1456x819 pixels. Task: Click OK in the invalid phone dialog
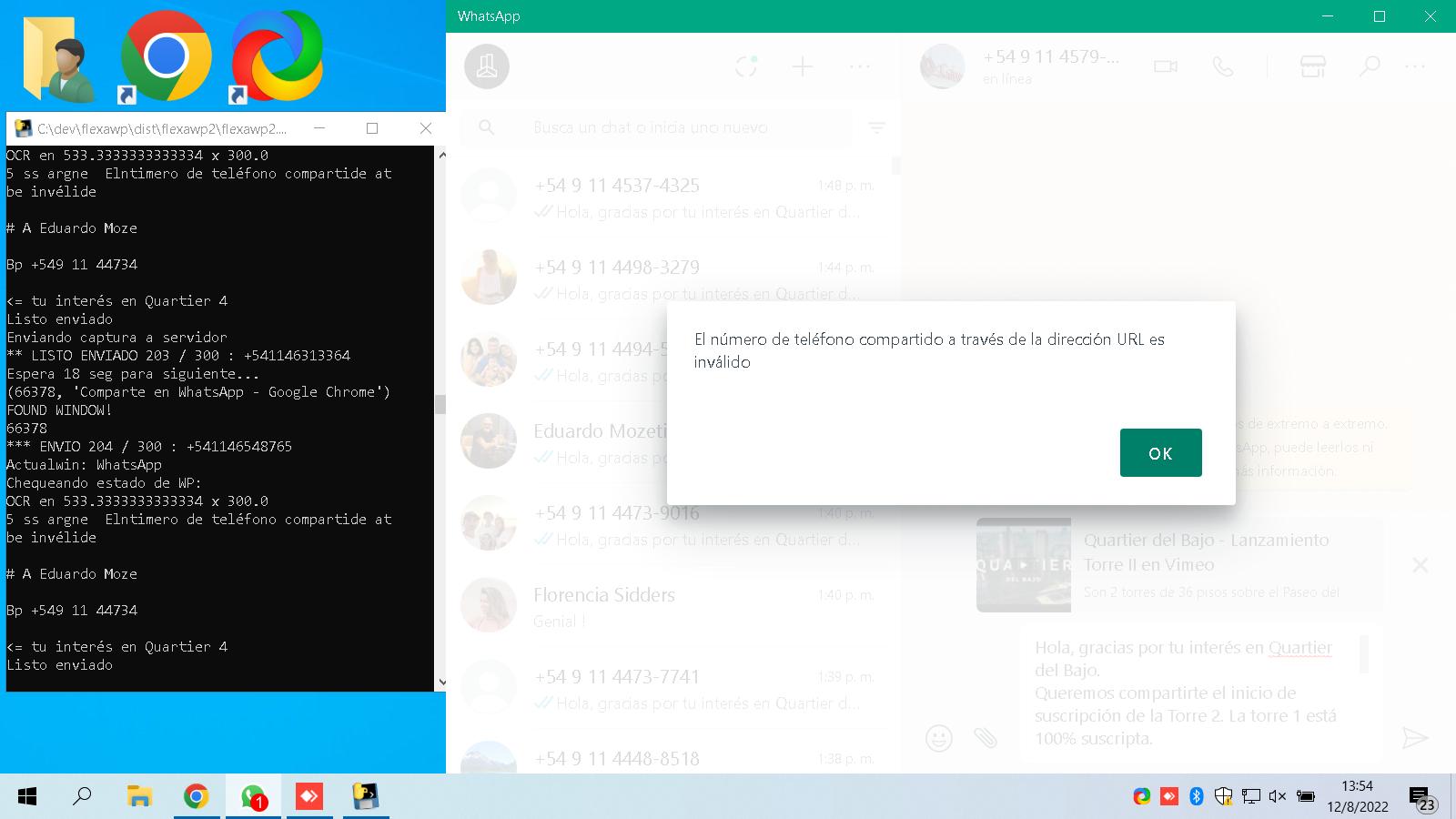pos(1160,452)
